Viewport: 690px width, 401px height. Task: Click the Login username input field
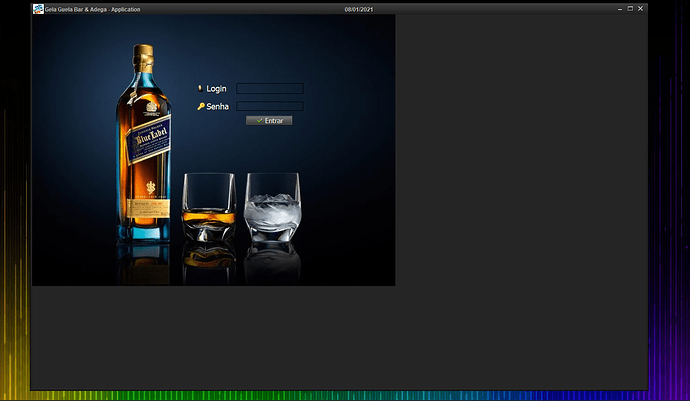tap(270, 88)
